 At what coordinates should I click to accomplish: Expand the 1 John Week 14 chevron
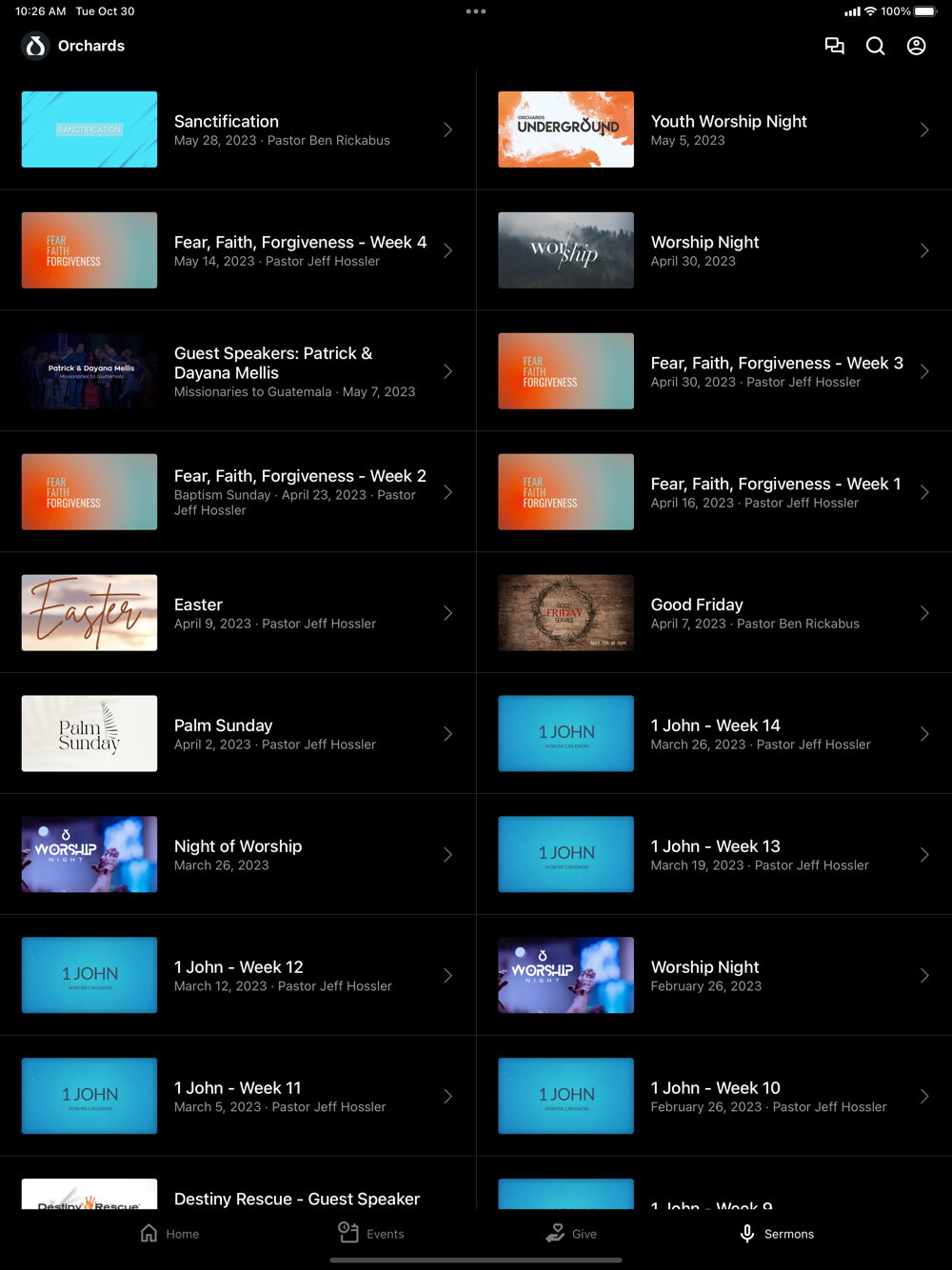pos(924,734)
